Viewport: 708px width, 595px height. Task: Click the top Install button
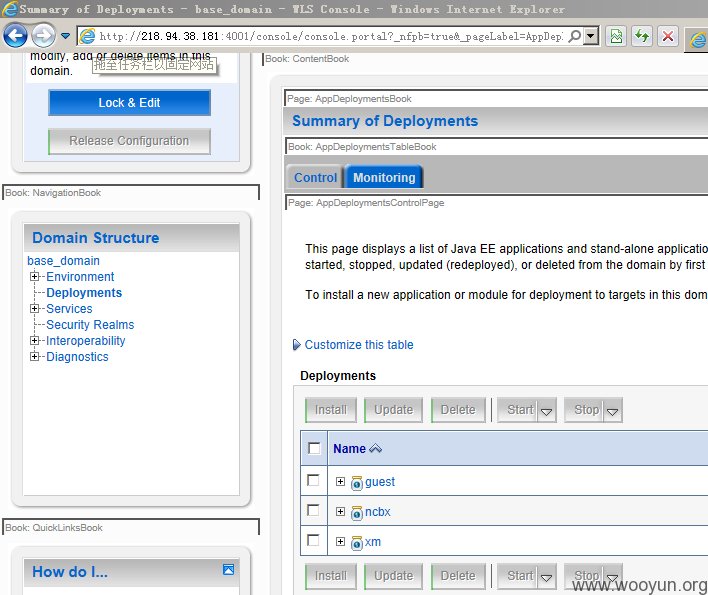click(331, 409)
